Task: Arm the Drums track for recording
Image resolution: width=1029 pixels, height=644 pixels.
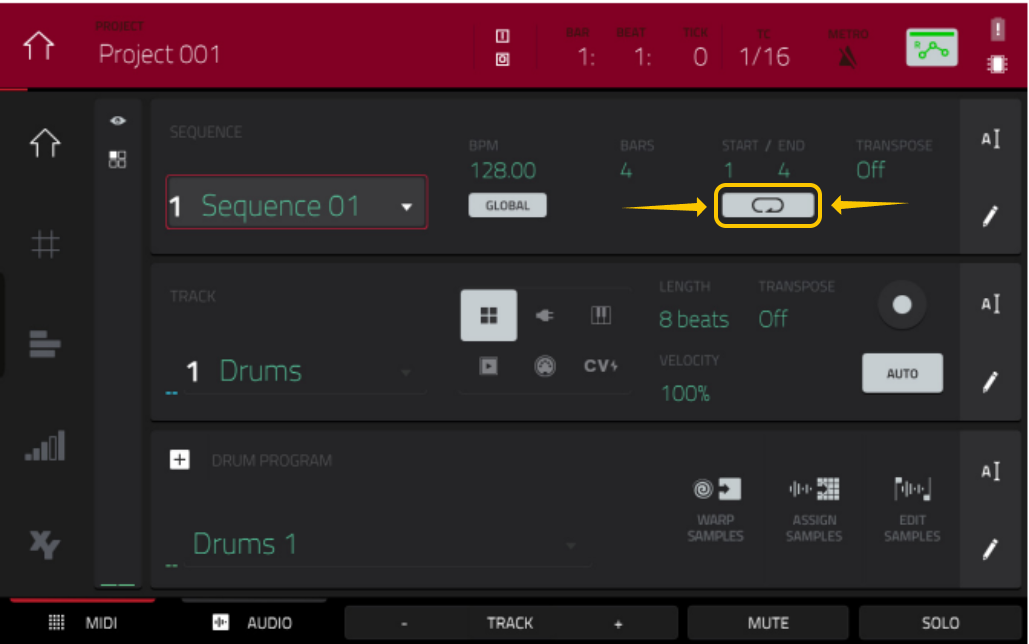Action: point(901,305)
